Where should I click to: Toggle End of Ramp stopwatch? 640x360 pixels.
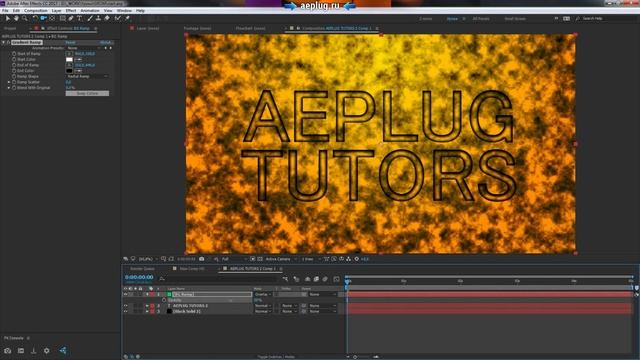[x=14, y=65]
